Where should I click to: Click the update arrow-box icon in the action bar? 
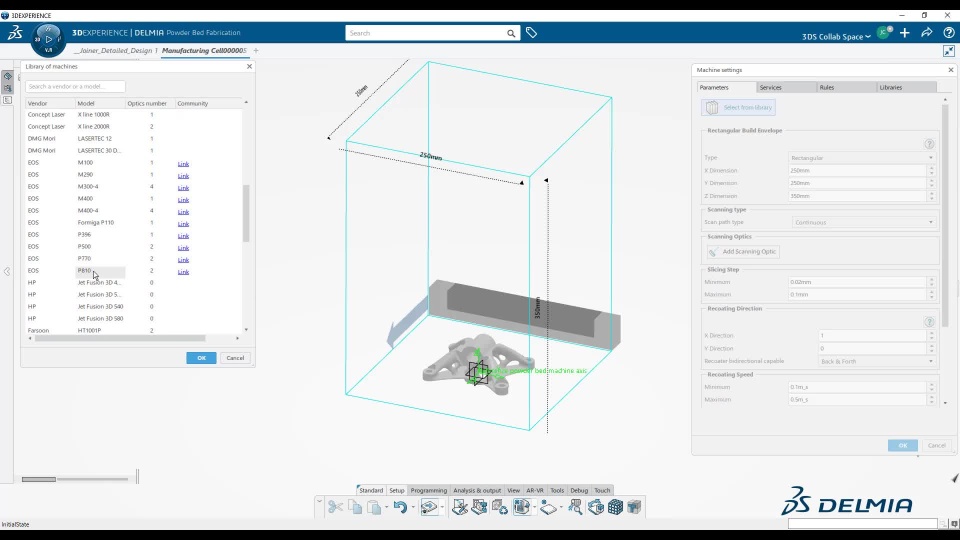(429, 507)
